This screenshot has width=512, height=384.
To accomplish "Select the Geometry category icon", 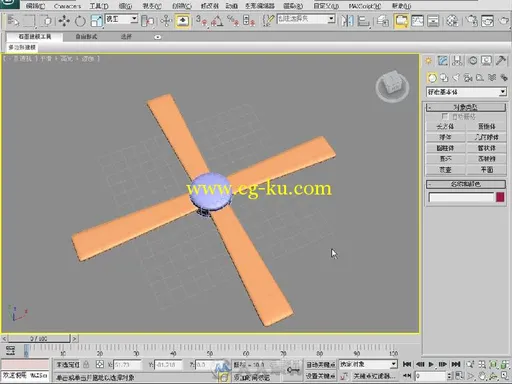I will (432, 78).
